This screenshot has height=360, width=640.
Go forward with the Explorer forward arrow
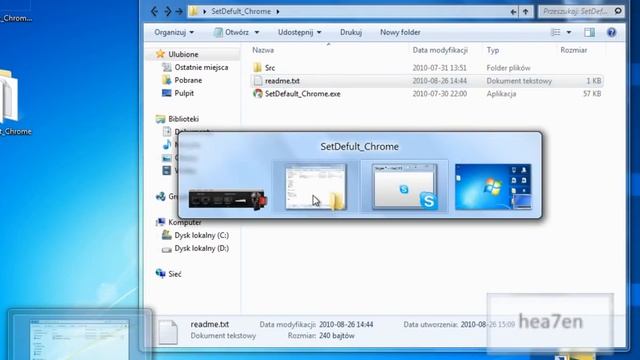[168, 11]
